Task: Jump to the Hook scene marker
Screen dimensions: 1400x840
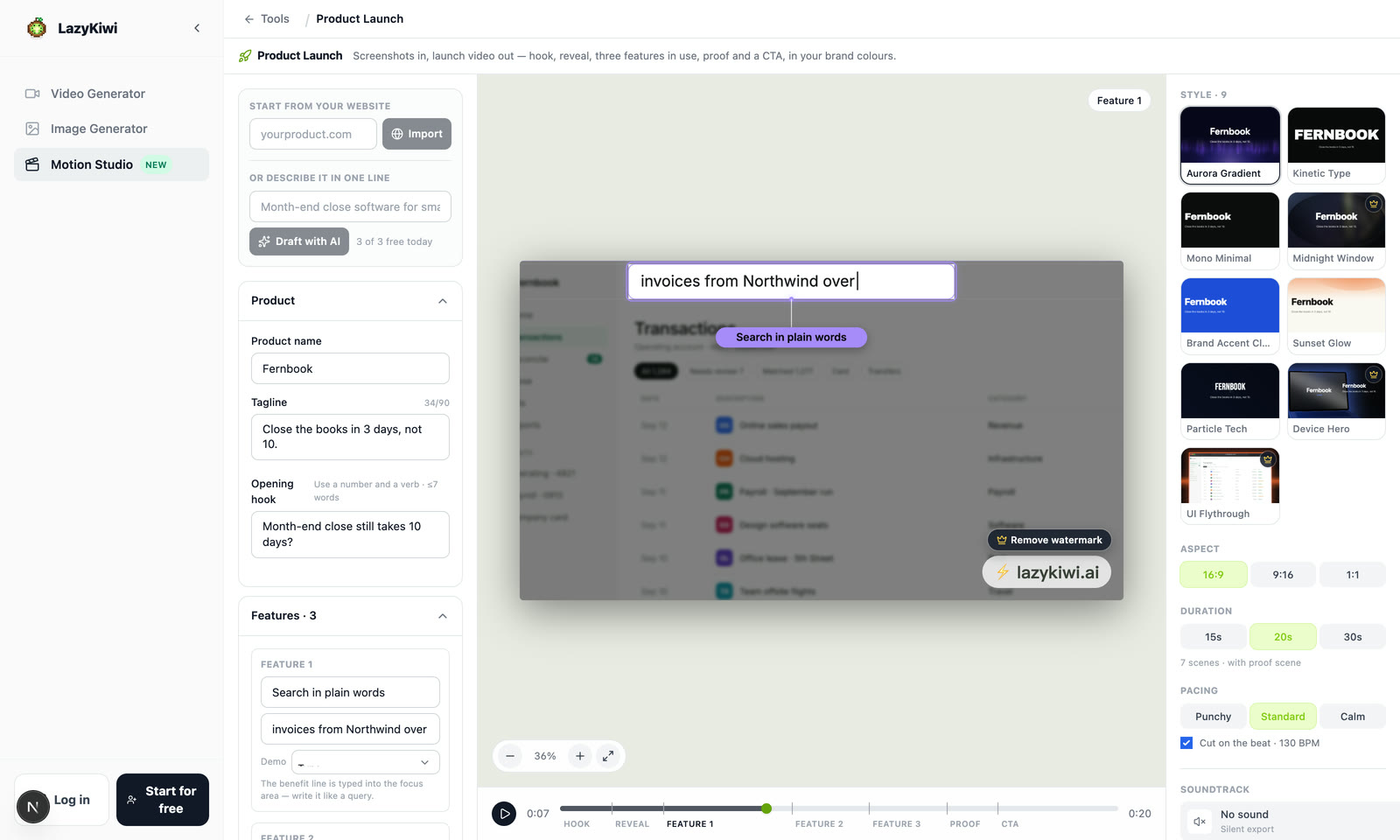Action: click(577, 824)
